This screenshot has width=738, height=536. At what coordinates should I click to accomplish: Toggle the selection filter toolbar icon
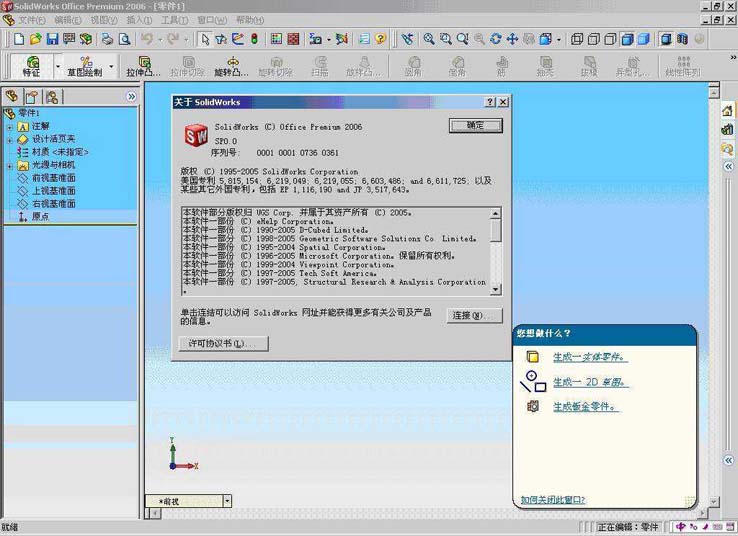tap(221, 39)
